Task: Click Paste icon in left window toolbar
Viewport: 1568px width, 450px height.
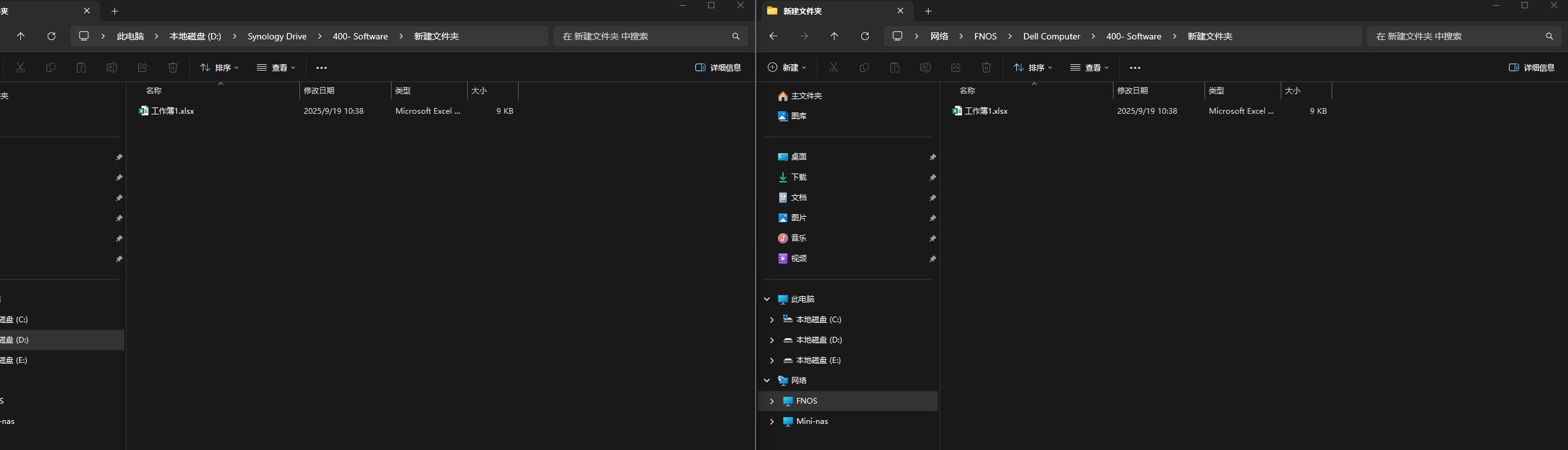Action: 81,67
